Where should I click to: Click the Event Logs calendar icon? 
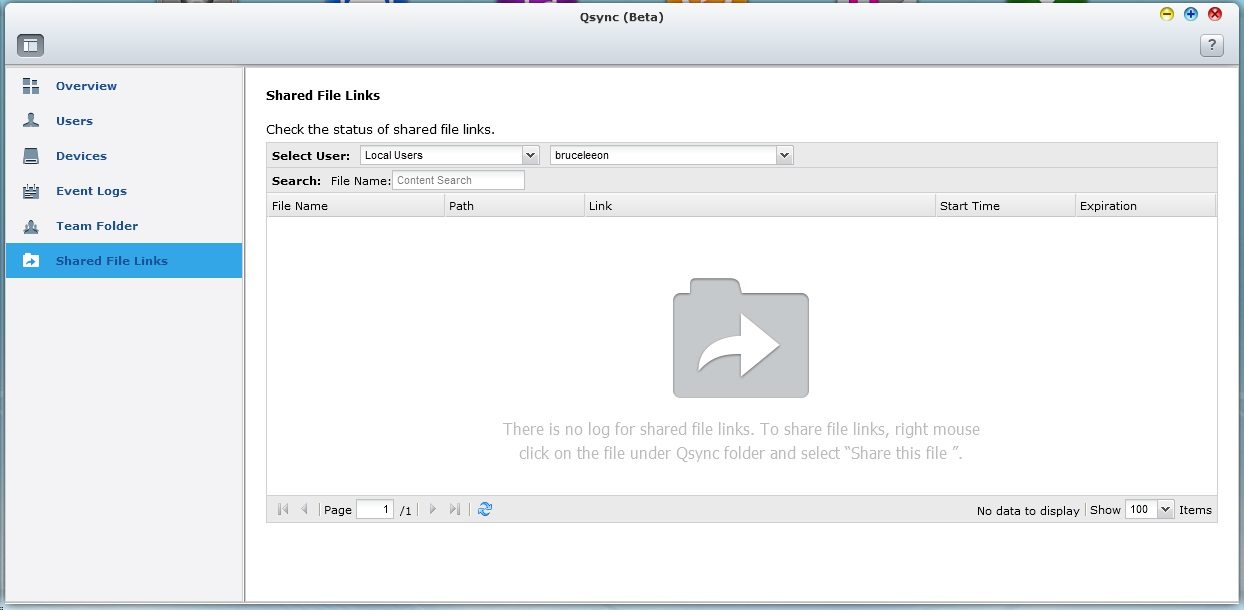tap(31, 191)
